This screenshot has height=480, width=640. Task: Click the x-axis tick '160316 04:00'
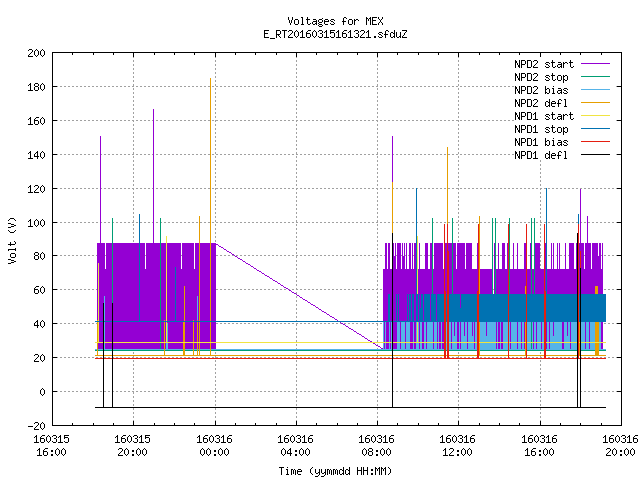pos(296,446)
